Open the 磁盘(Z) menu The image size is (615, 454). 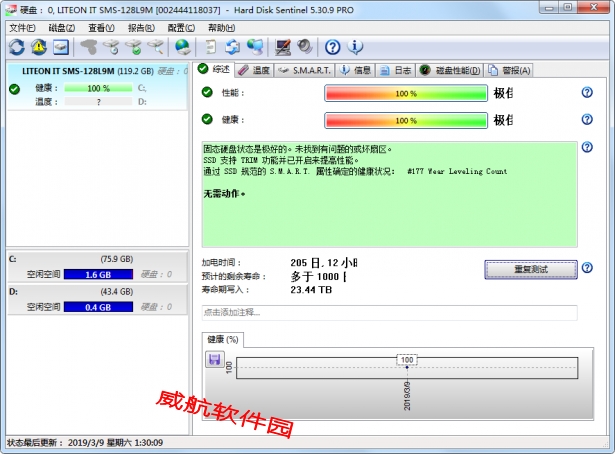62,28
